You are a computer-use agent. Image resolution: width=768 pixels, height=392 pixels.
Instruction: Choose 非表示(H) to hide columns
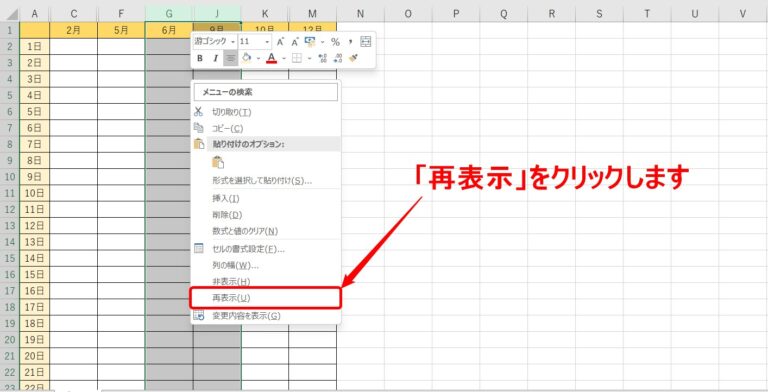(x=265, y=282)
